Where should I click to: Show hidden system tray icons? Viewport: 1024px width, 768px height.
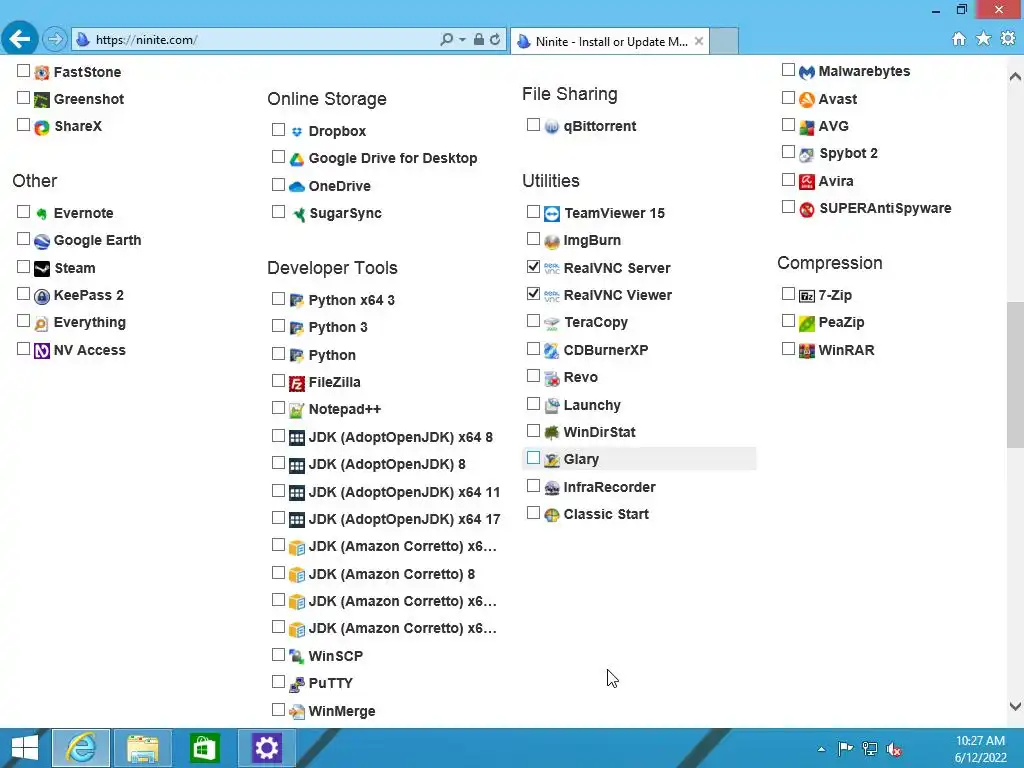coord(821,749)
